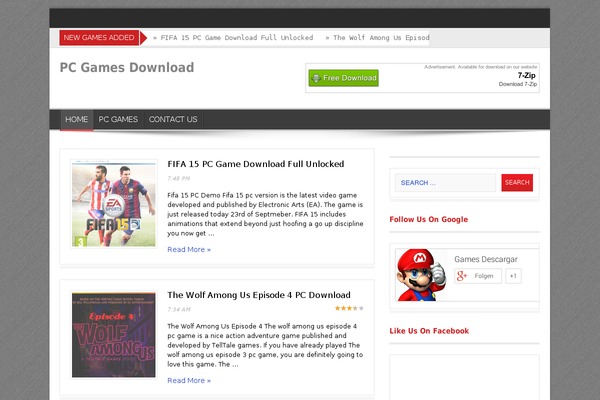Click the star rating on Wolf Among Us post
The height and width of the screenshot is (400, 600).
pos(349,308)
